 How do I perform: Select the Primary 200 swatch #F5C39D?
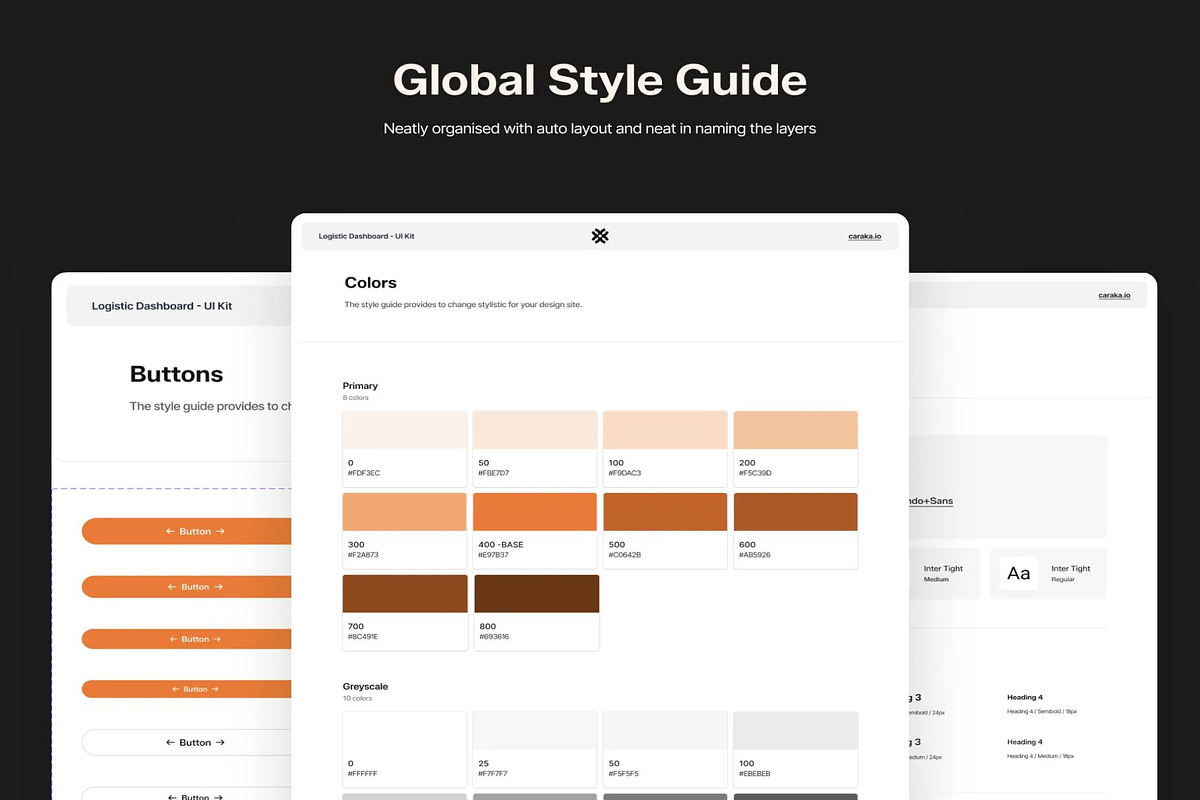pyautogui.click(x=796, y=447)
